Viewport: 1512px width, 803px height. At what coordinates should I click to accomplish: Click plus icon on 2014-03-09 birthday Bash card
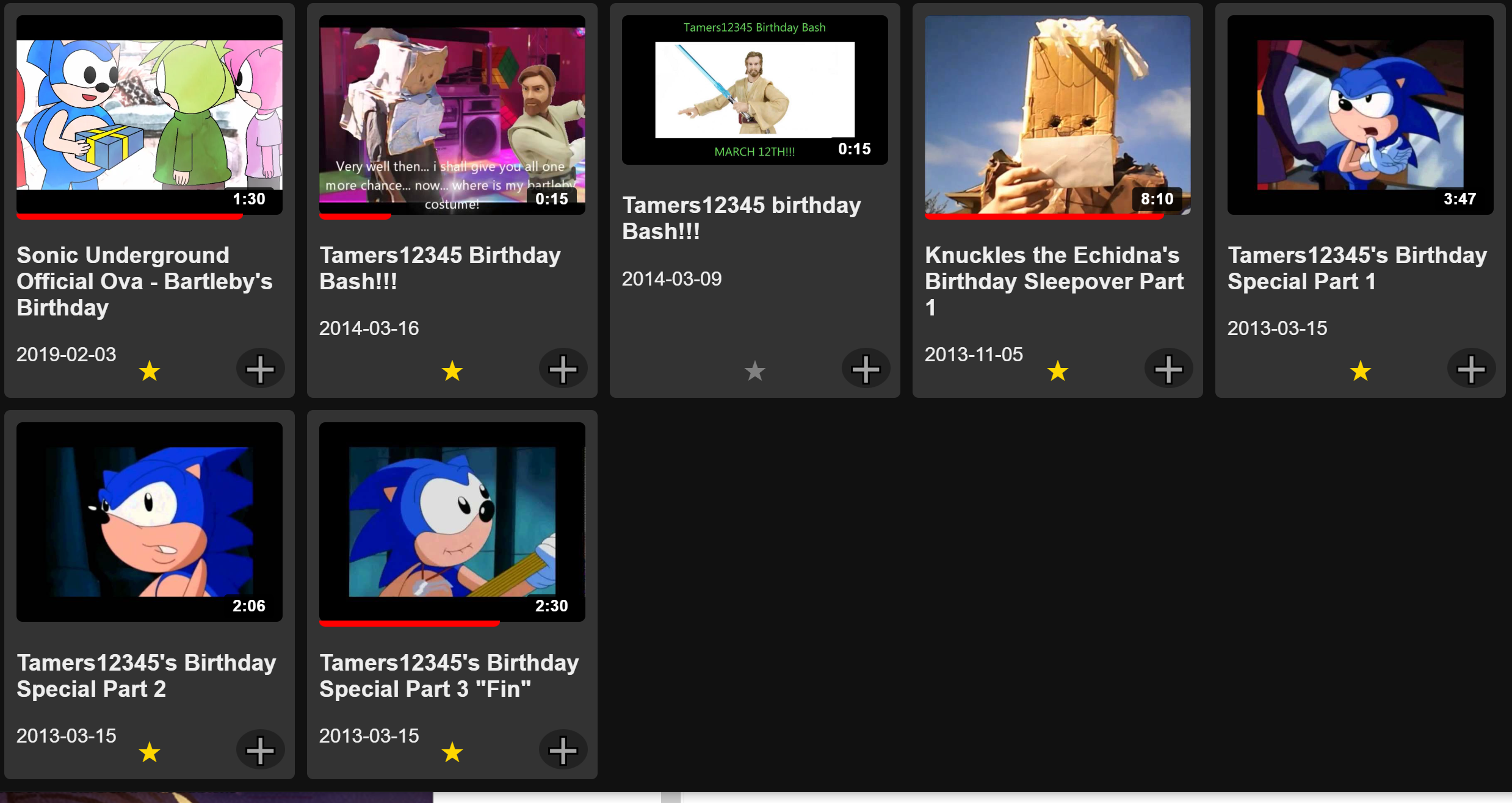[866, 369]
